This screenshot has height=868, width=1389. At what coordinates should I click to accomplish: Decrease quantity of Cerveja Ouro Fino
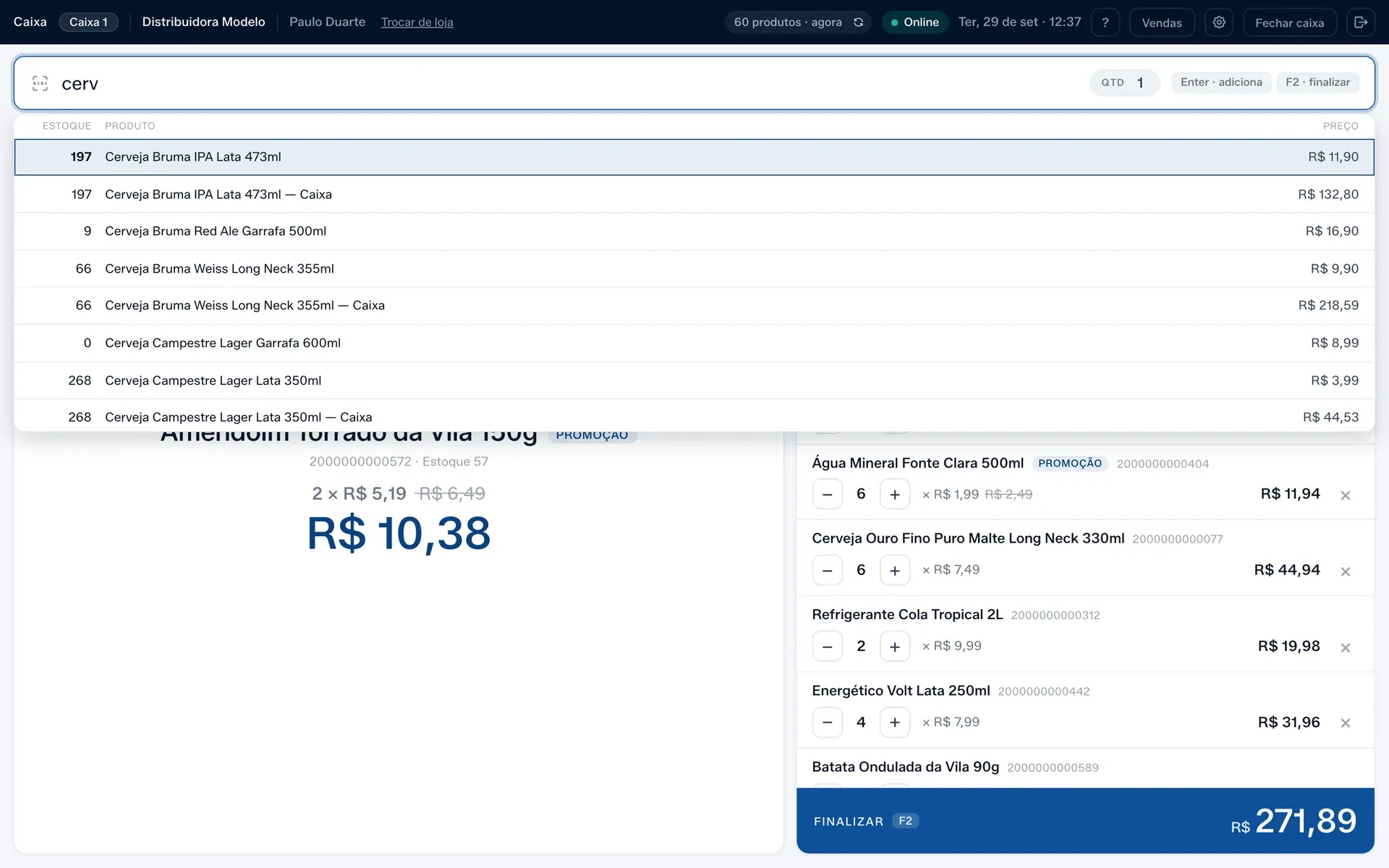point(827,571)
